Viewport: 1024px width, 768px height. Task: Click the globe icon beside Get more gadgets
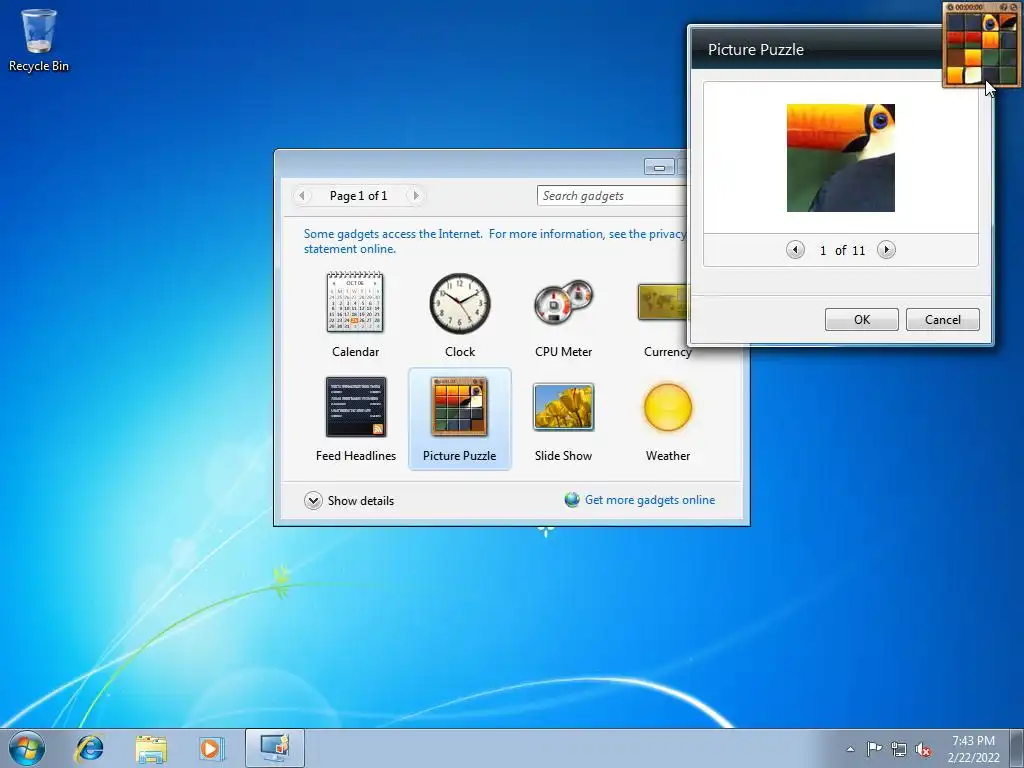pos(572,500)
